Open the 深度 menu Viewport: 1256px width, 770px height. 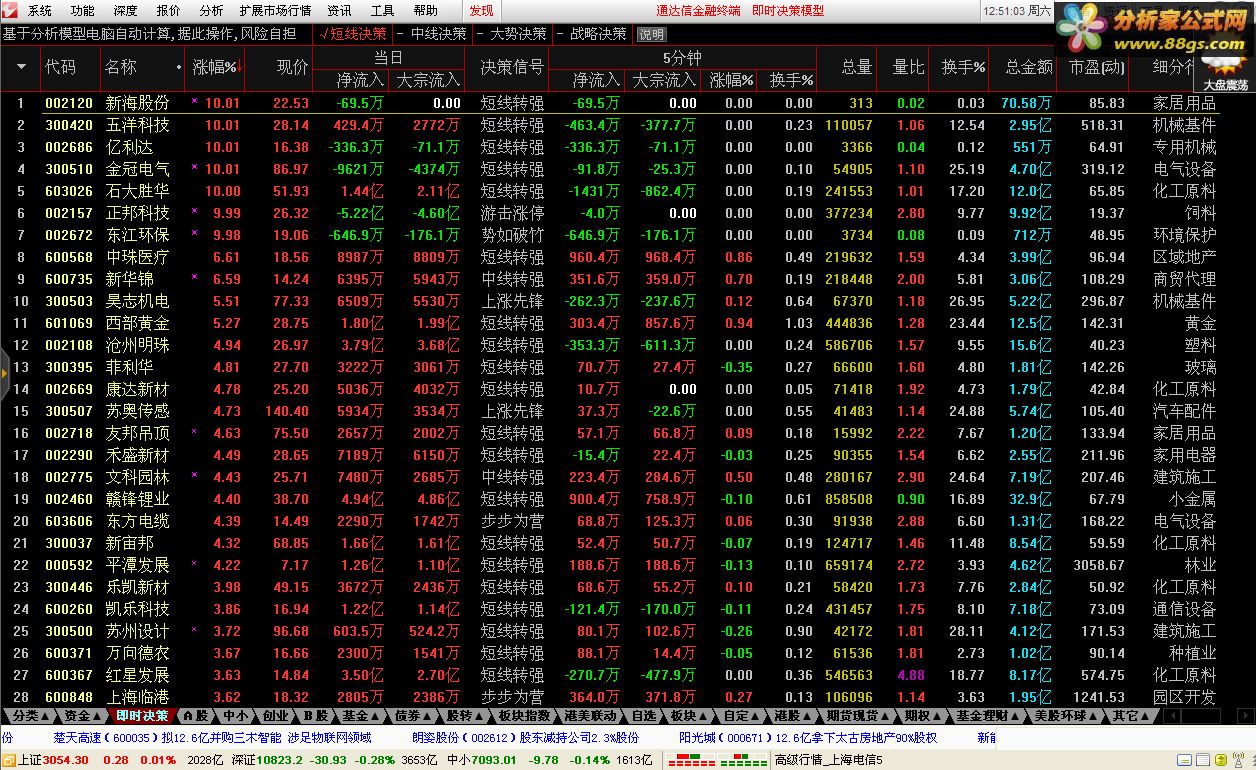pyautogui.click(x=126, y=11)
